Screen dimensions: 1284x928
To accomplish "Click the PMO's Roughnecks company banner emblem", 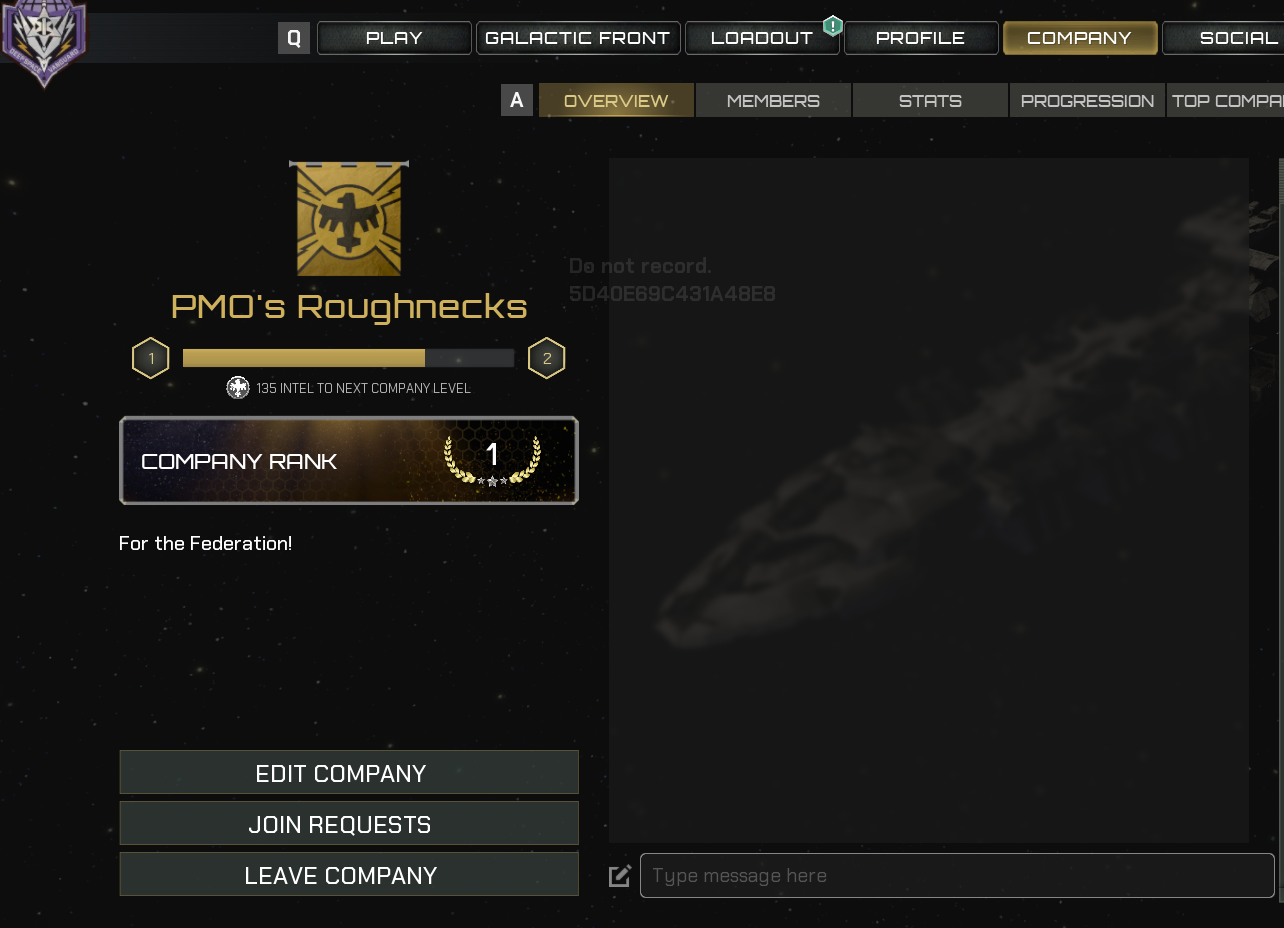I will 349,218.
